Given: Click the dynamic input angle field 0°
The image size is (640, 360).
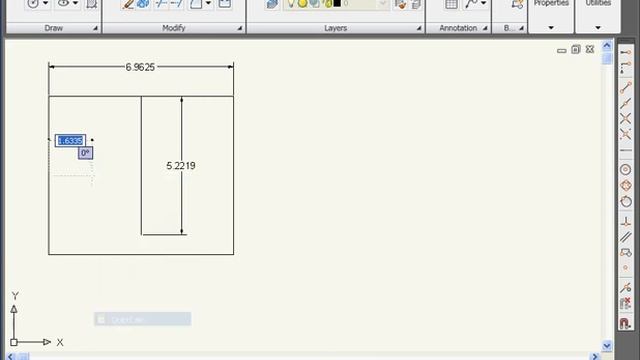Looking at the screenshot, I should point(85,153).
